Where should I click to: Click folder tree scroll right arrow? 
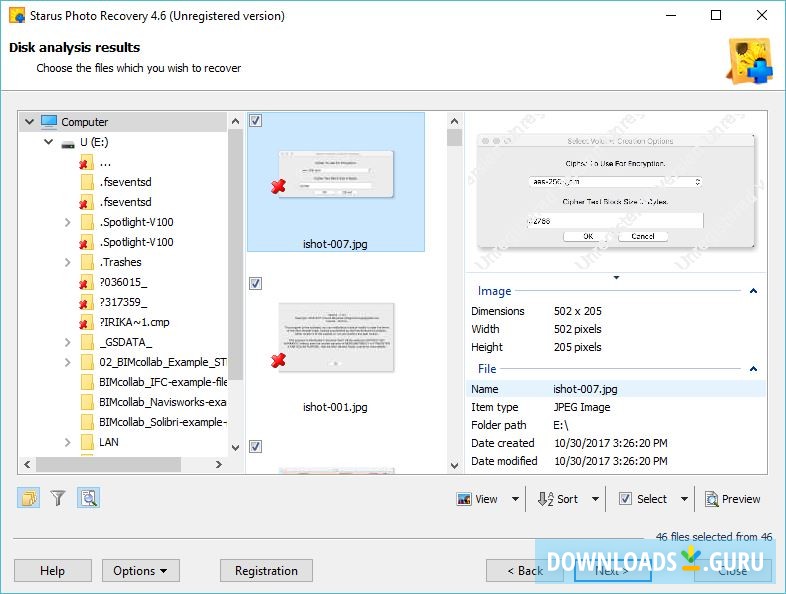[x=219, y=465]
